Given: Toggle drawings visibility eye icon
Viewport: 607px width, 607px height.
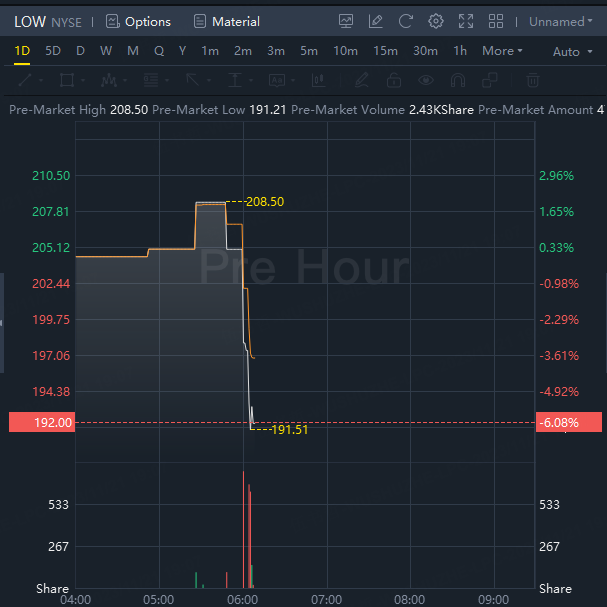Looking at the screenshot, I should pos(426,81).
